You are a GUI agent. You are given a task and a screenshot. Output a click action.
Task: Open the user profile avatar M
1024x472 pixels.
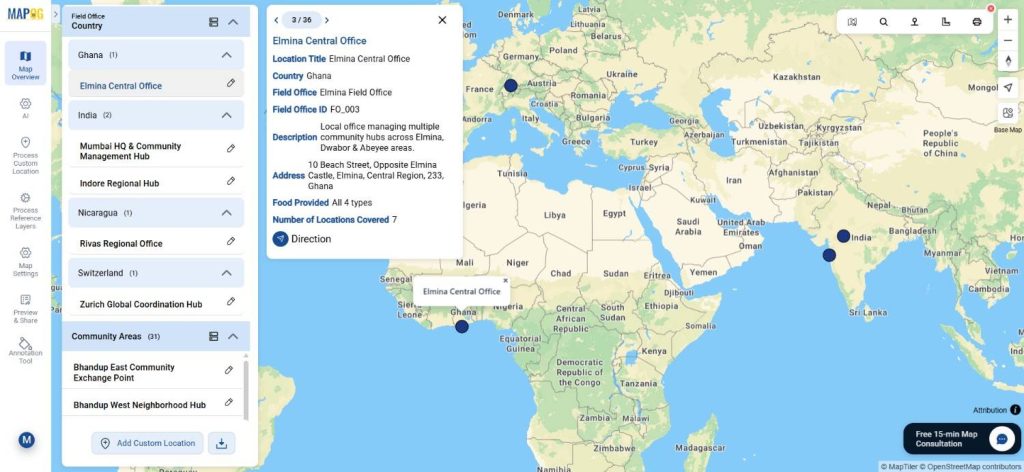27,440
